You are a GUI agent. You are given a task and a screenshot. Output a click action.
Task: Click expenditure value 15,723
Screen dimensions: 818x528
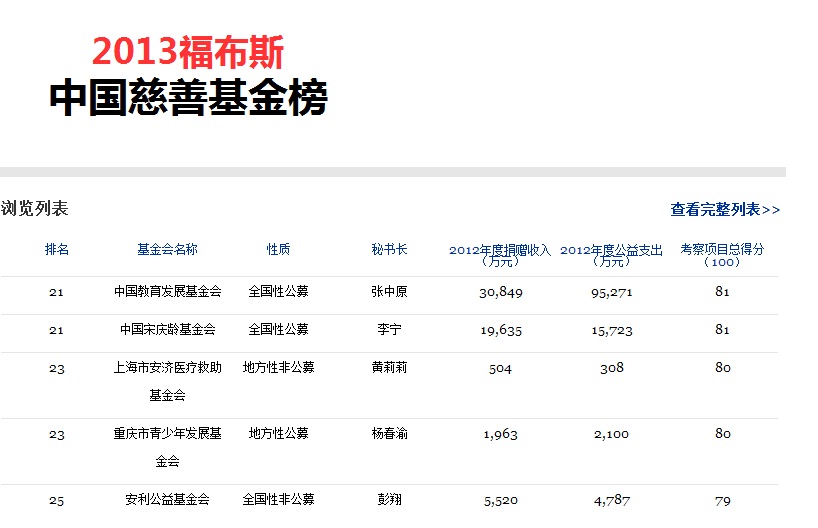tap(611, 331)
